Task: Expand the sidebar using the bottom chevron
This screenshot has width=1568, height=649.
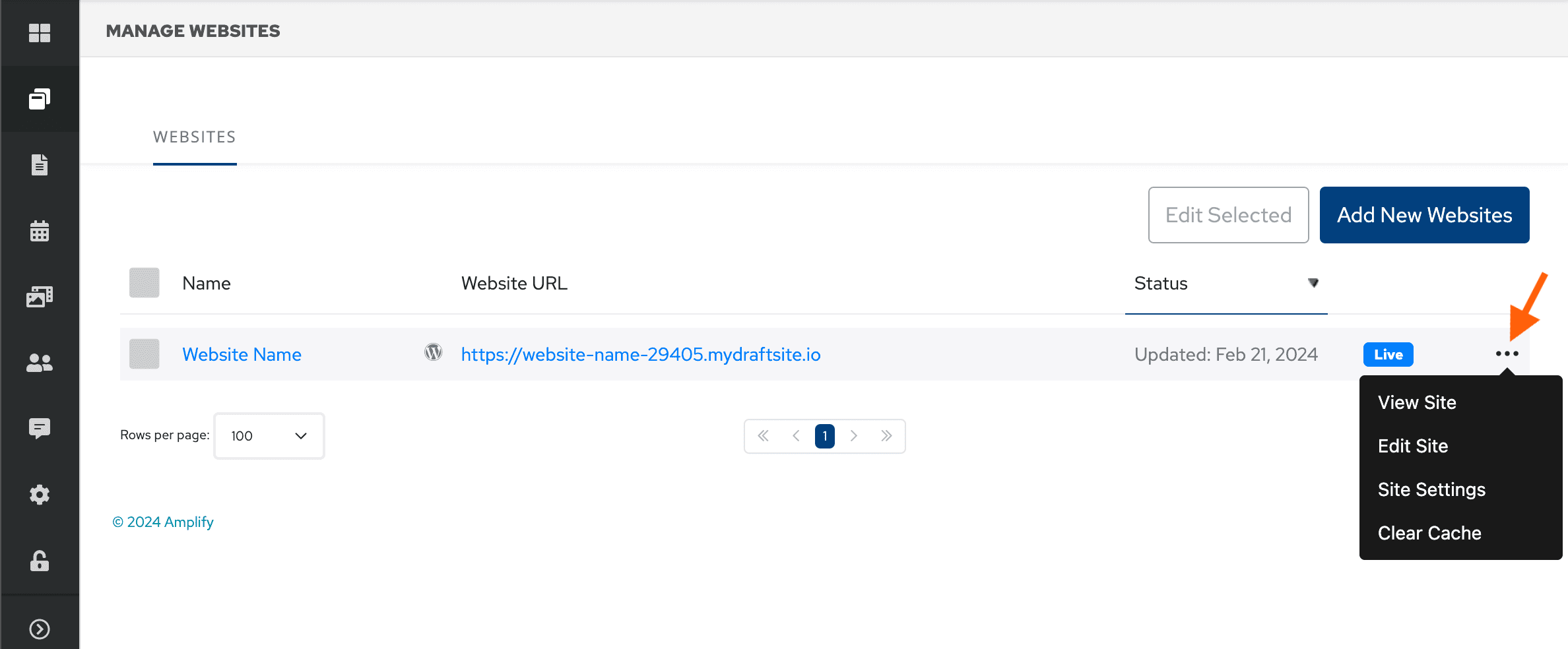Action: click(x=40, y=629)
